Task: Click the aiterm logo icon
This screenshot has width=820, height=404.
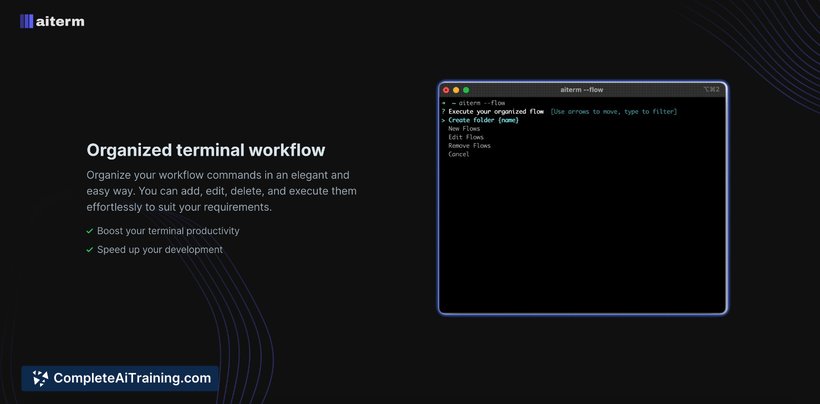Action: (x=27, y=21)
